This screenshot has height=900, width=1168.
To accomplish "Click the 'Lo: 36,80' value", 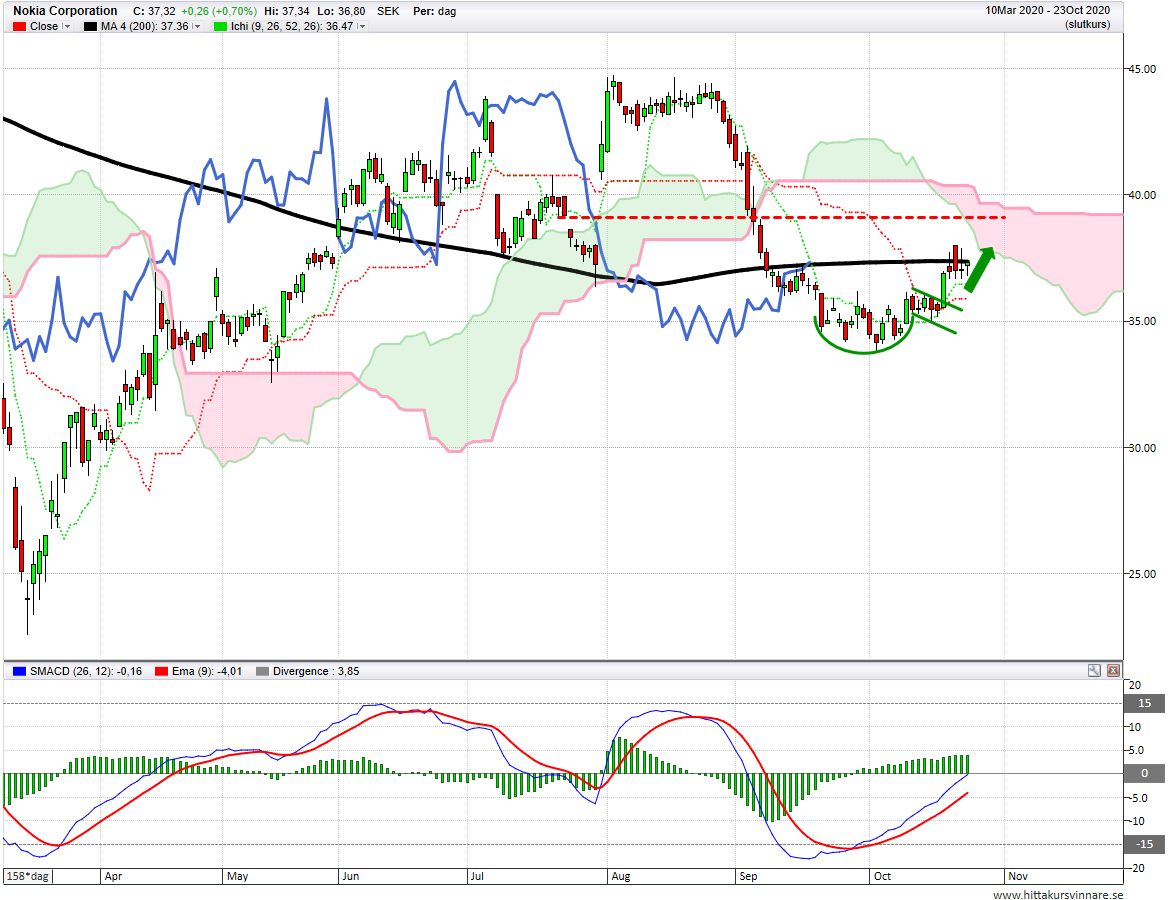I will point(341,11).
